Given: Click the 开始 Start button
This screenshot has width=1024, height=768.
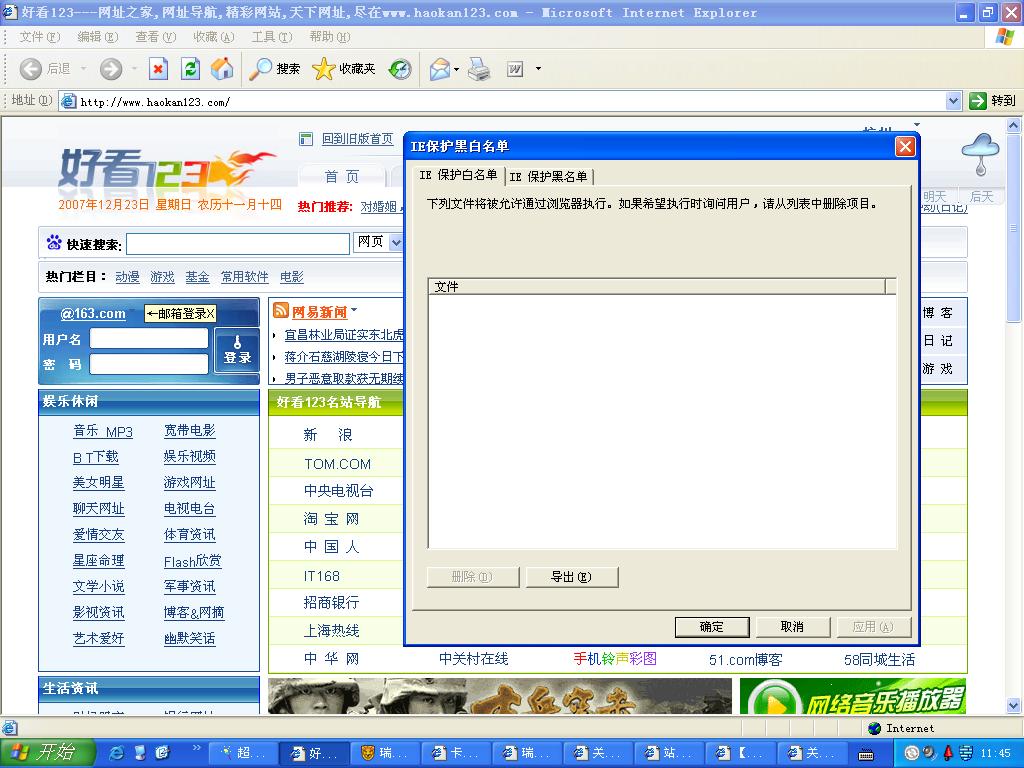Looking at the screenshot, I should point(48,752).
